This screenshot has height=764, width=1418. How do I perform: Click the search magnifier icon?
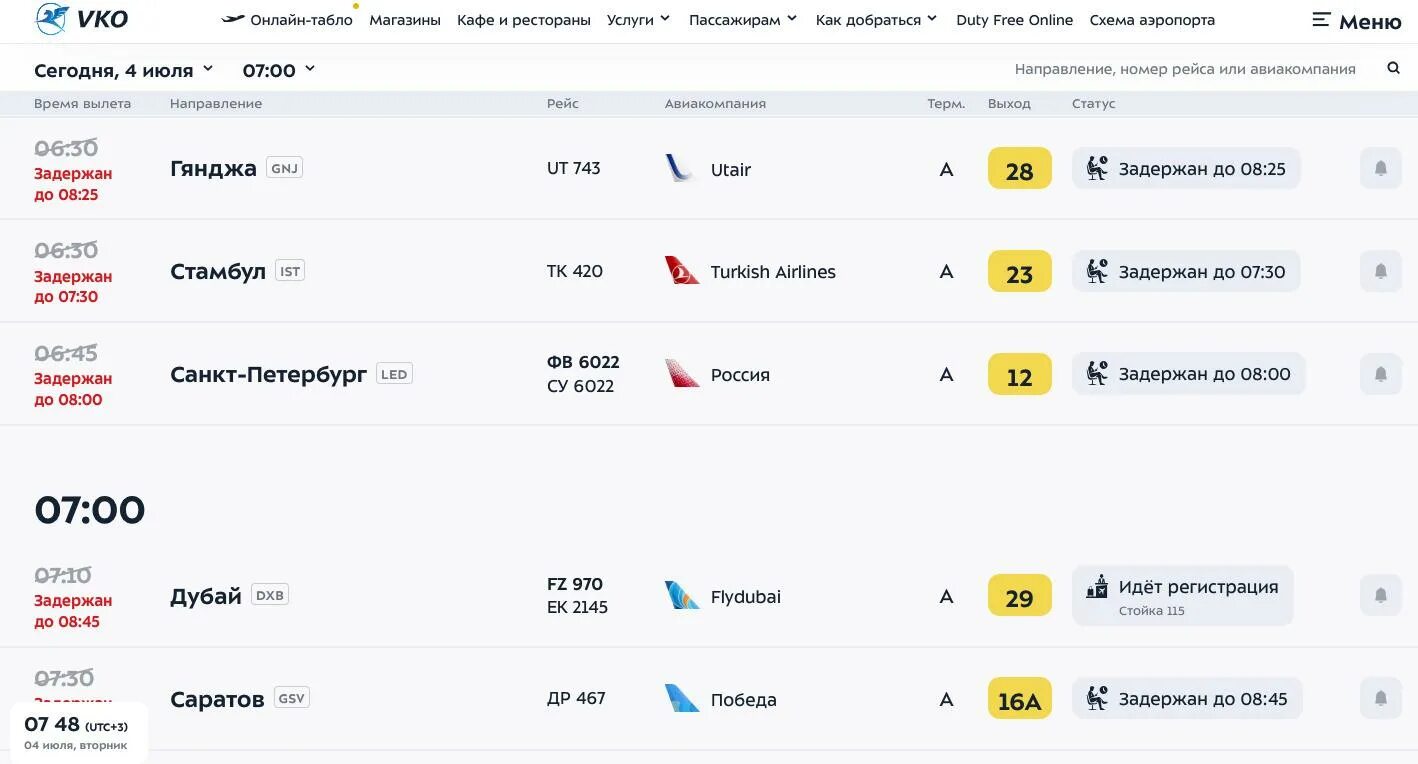1393,68
